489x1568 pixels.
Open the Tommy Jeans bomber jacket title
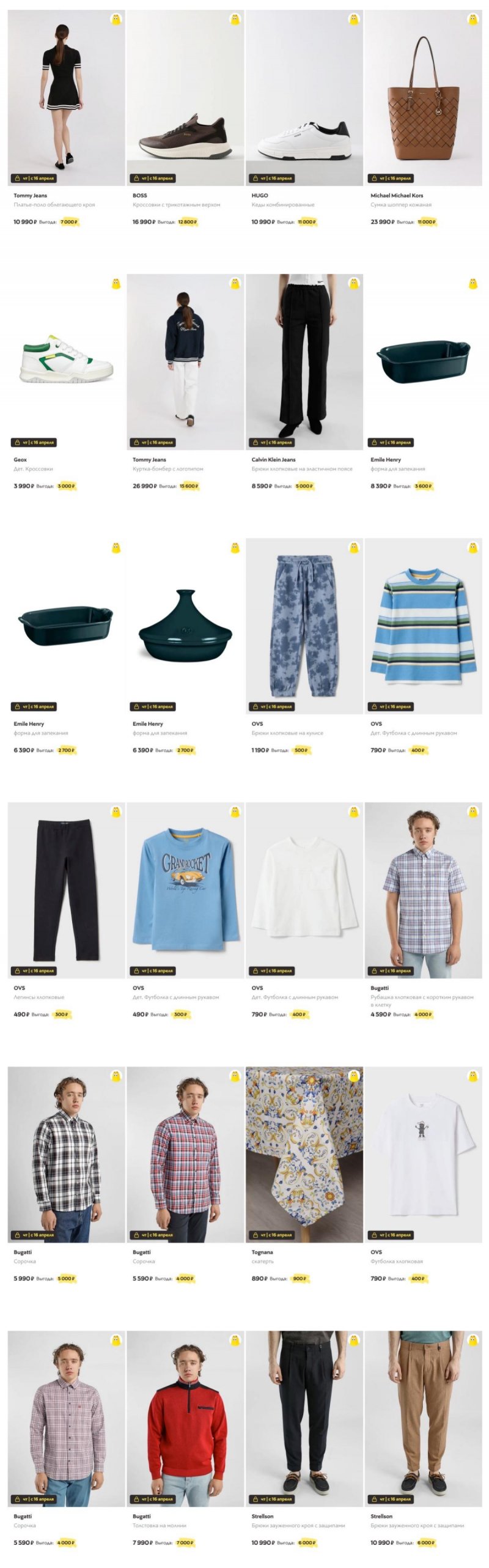(168, 469)
